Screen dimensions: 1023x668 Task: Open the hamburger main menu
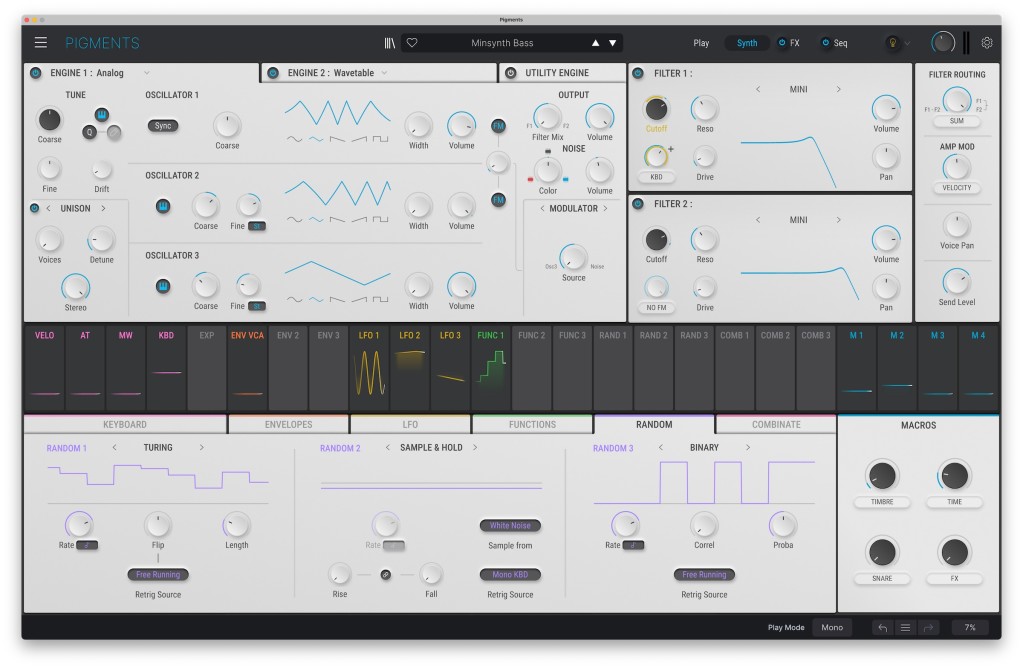point(40,43)
